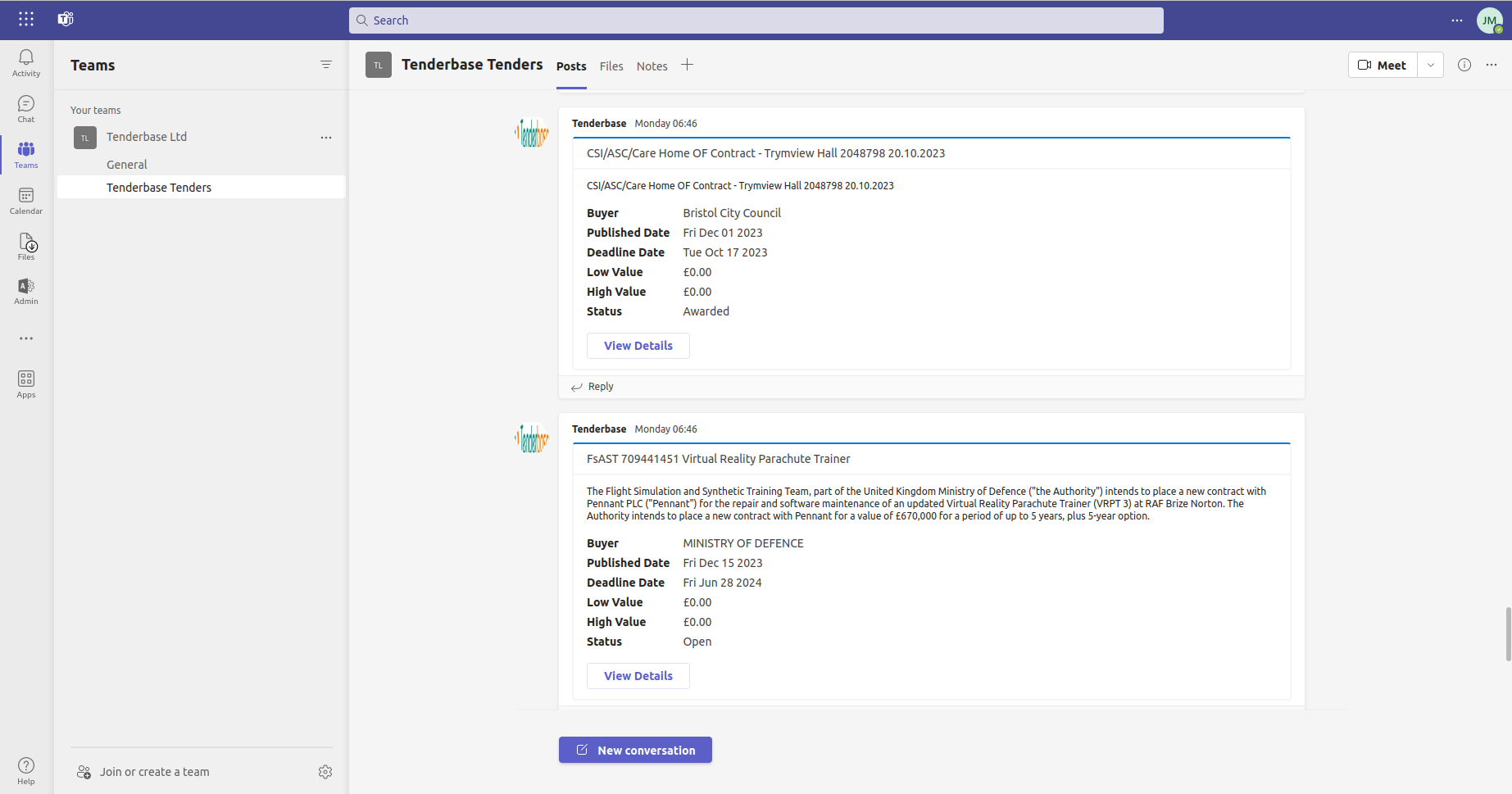The height and width of the screenshot is (794, 1512).
Task: Switch to the Notes tab
Action: pos(651,66)
